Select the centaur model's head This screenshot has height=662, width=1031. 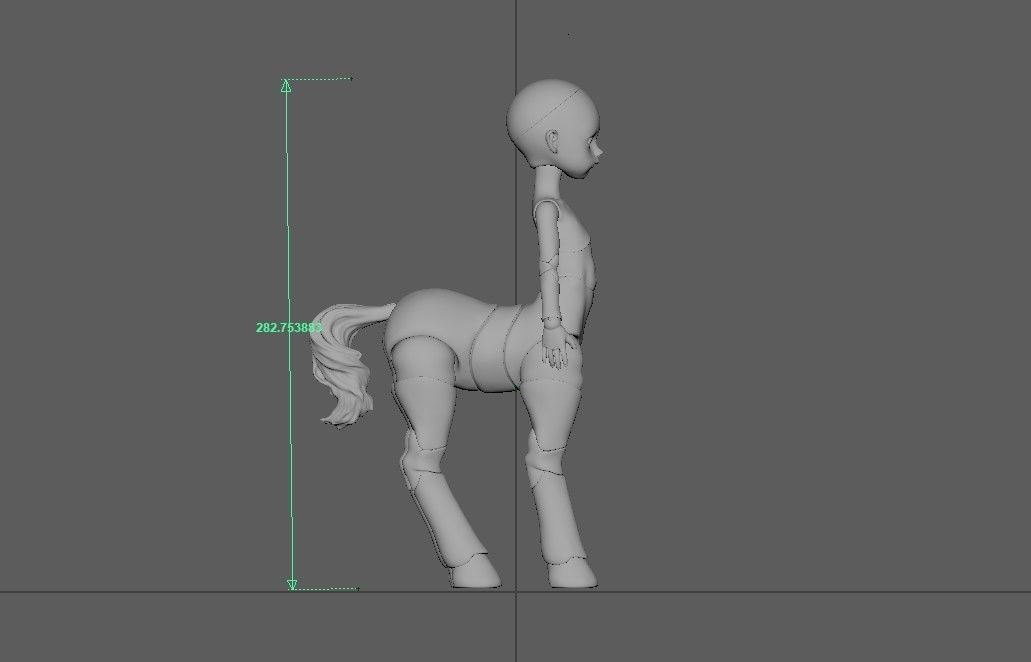pos(554,129)
